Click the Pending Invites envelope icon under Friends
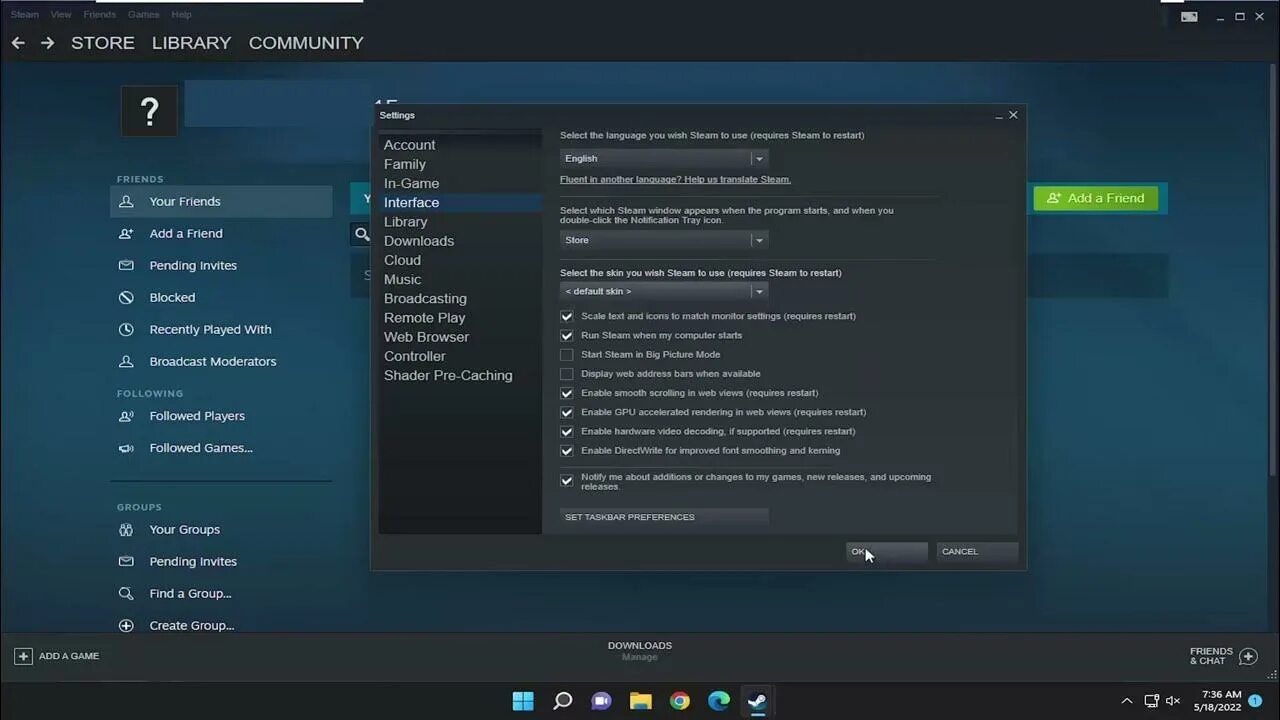 [126, 265]
